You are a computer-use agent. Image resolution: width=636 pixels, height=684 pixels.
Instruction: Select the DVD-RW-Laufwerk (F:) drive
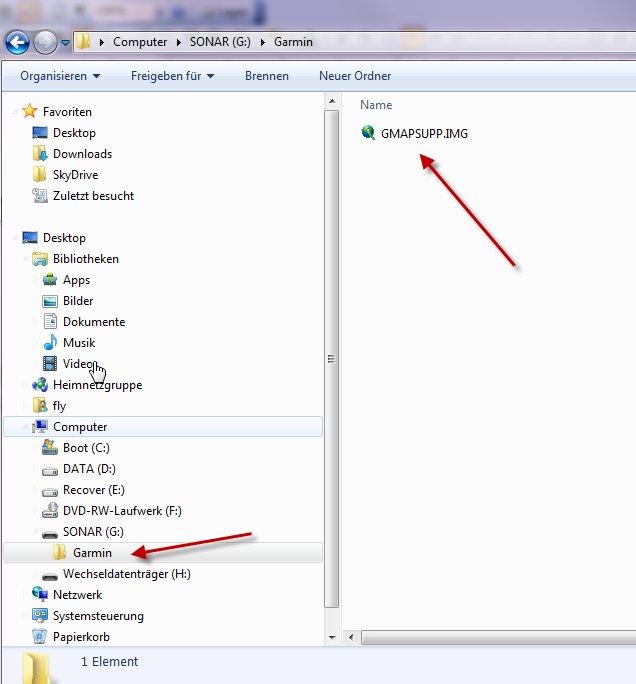52,511
